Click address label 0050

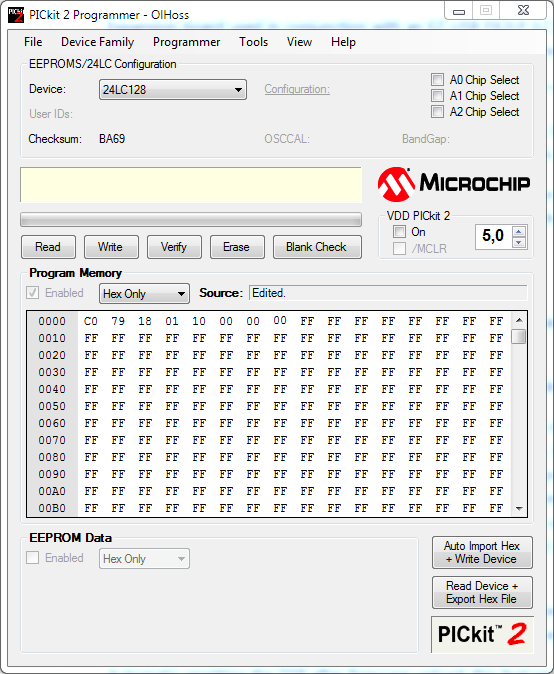click(52, 406)
